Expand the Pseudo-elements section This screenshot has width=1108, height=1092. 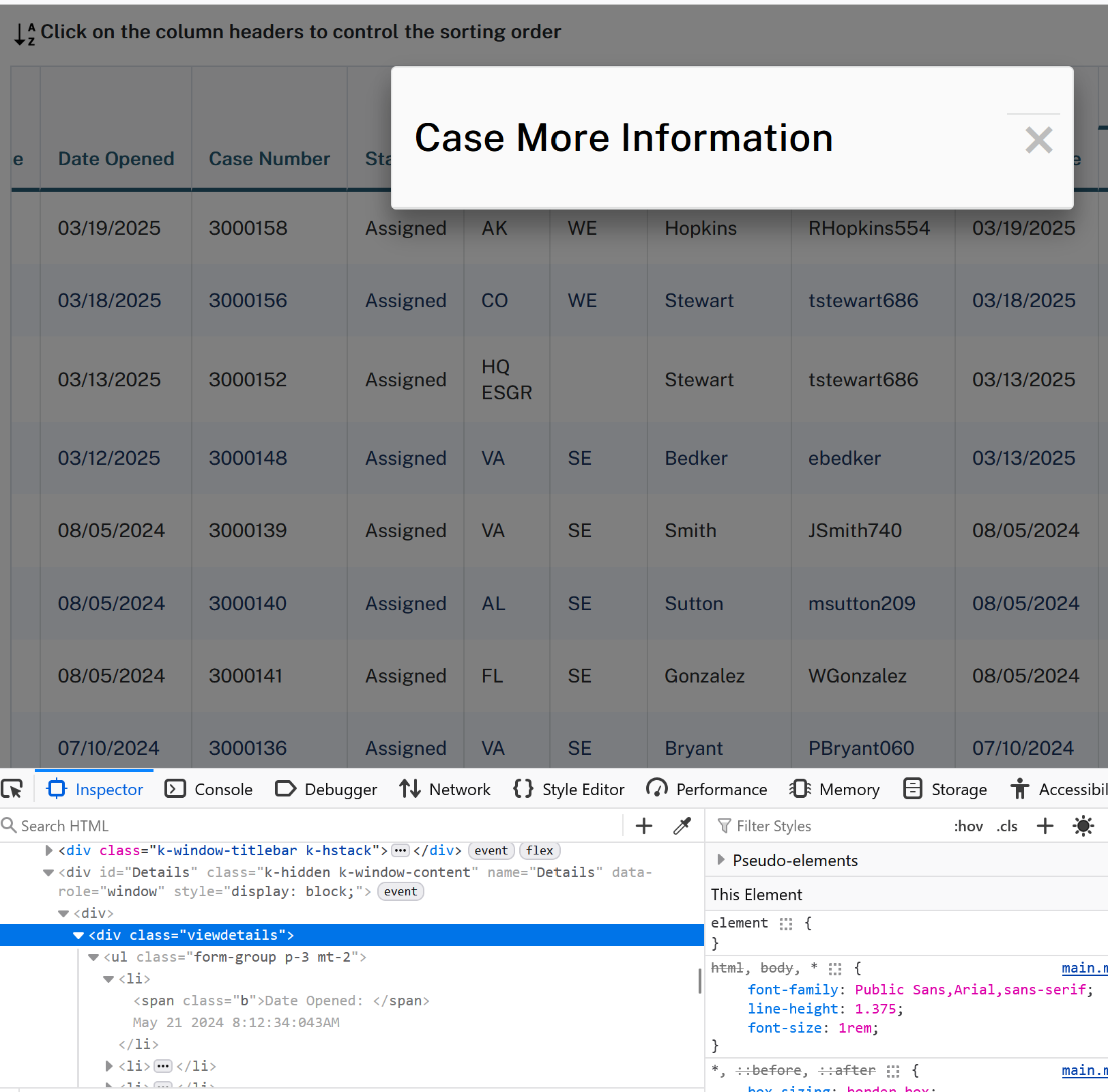coord(721,860)
